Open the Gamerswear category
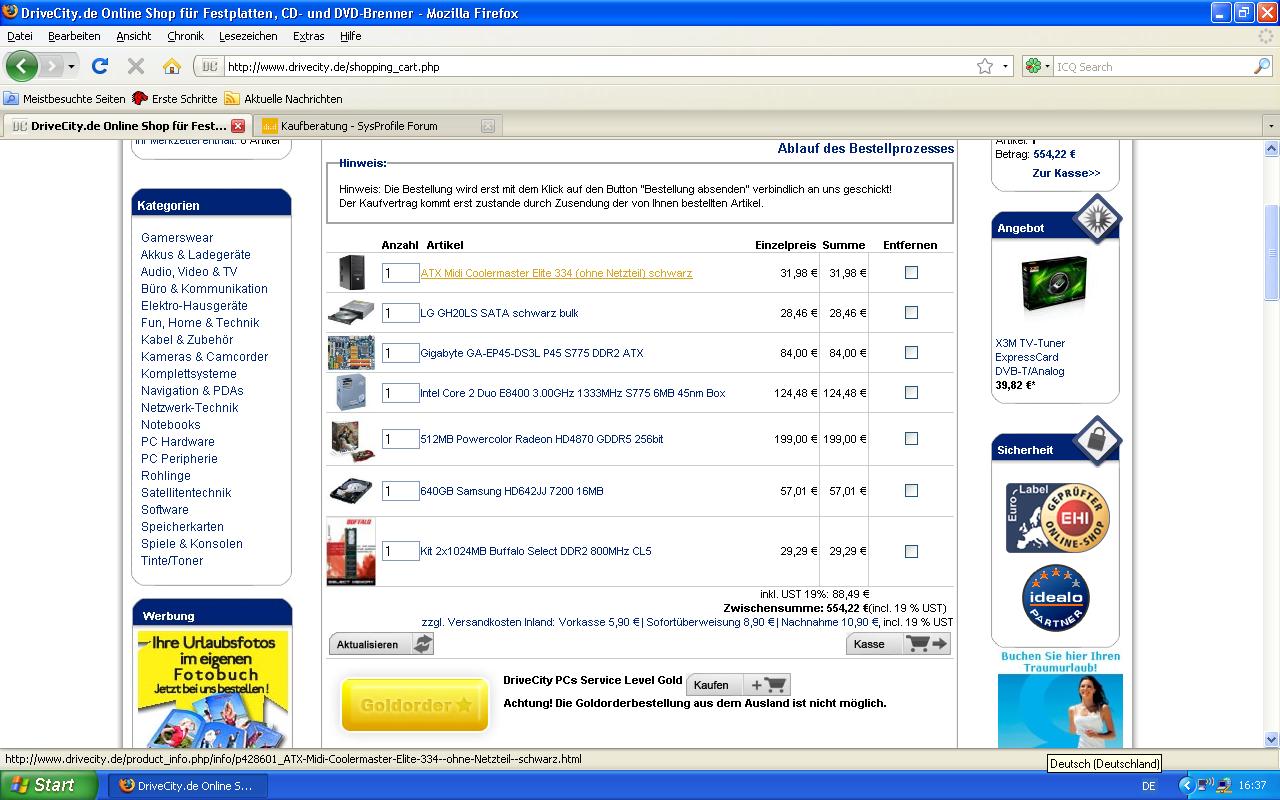This screenshot has height=800, width=1280. pos(177,238)
